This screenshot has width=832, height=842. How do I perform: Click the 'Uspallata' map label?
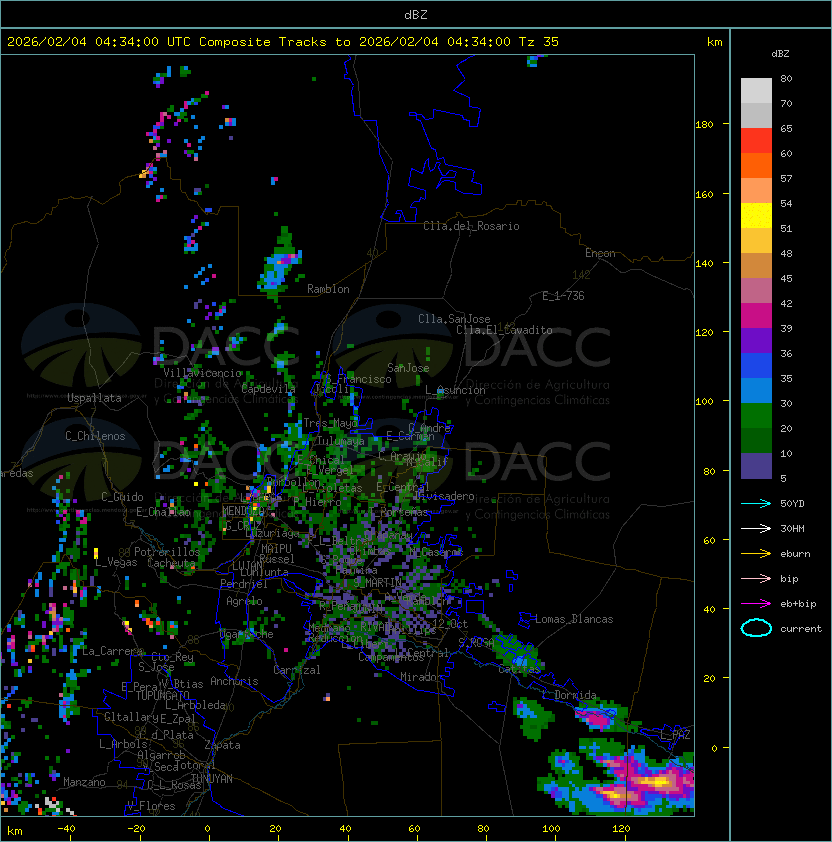(94, 398)
